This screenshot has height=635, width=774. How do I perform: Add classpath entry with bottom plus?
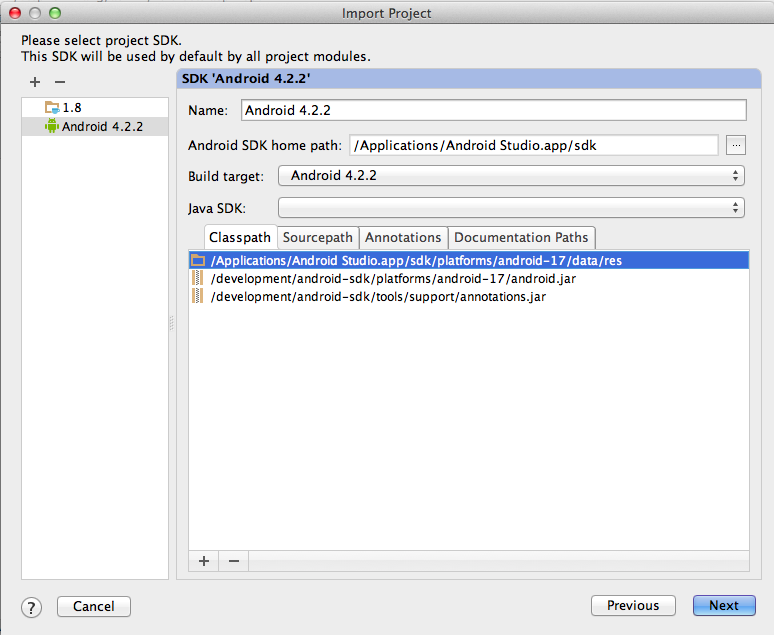(x=204, y=561)
